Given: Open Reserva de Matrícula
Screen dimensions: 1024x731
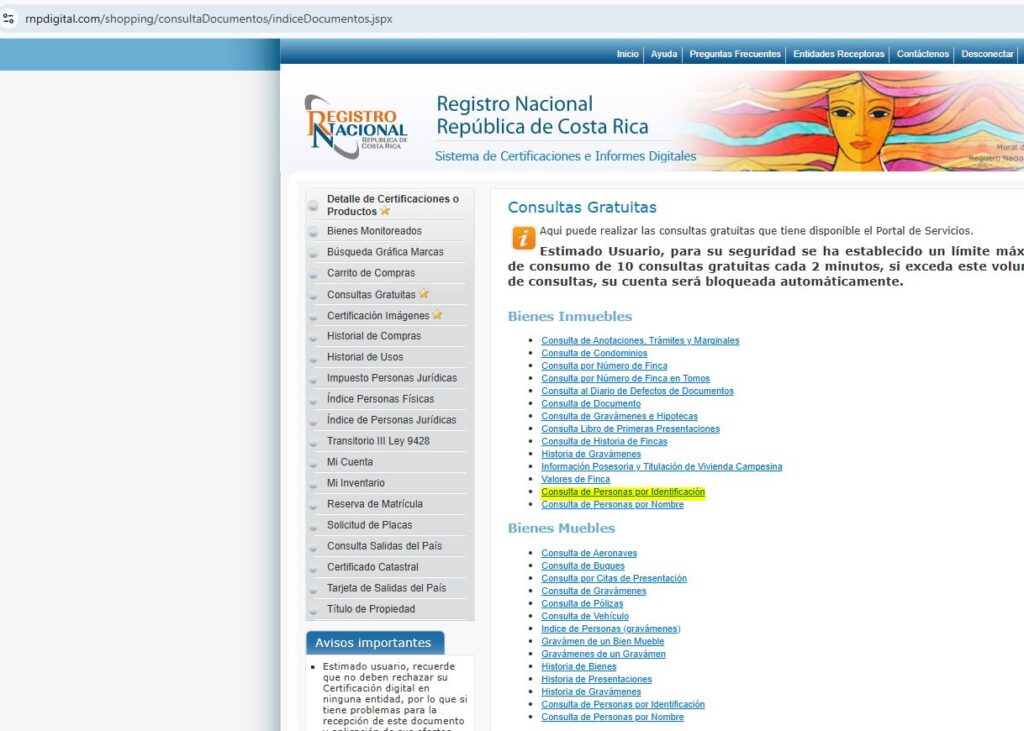Looking at the screenshot, I should coord(375,504).
